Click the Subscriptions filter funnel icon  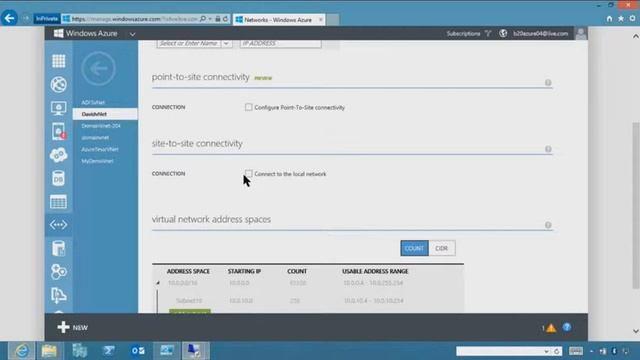[488, 33]
